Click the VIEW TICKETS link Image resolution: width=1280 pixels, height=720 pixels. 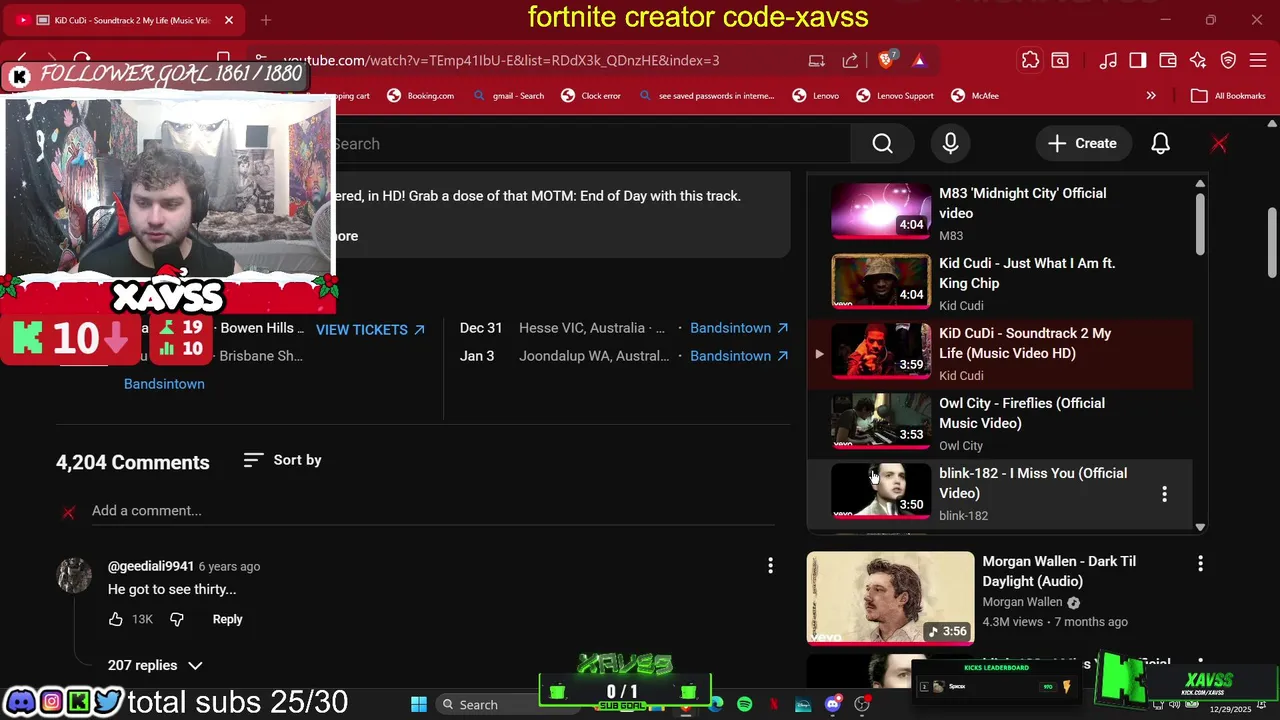point(370,329)
